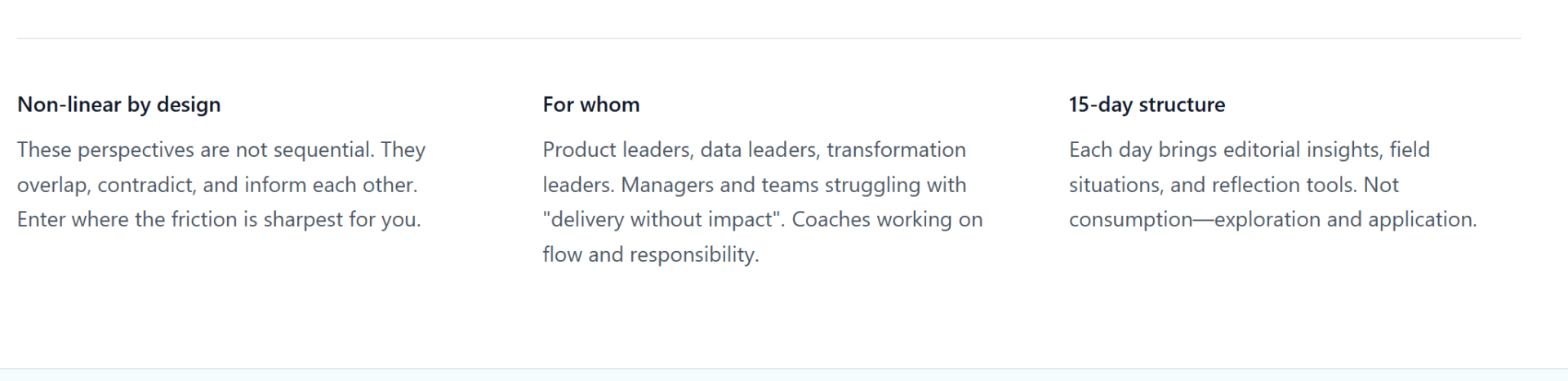1568x381 pixels.
Task: Click the "15-day structure" heading
Action: [x=1147, y=105]
